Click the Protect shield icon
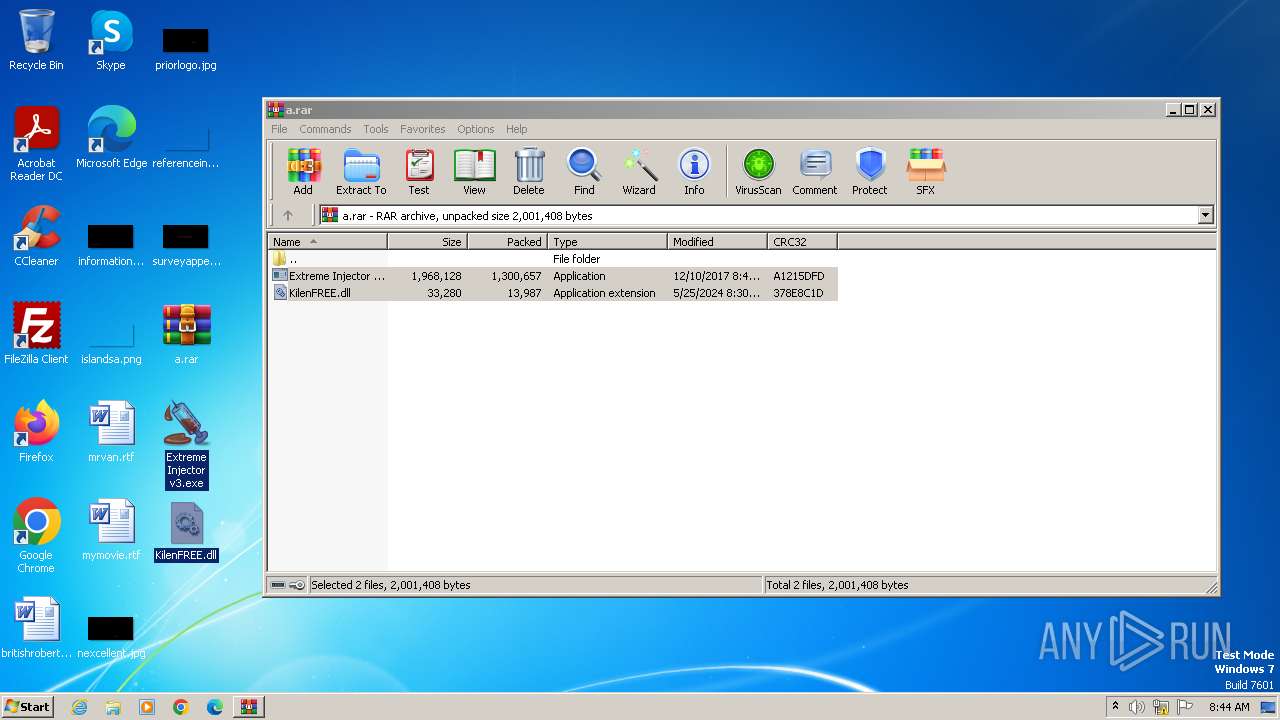Image resolution: width=1280 pixels, height=720 pixels. [x=870, y=172]
